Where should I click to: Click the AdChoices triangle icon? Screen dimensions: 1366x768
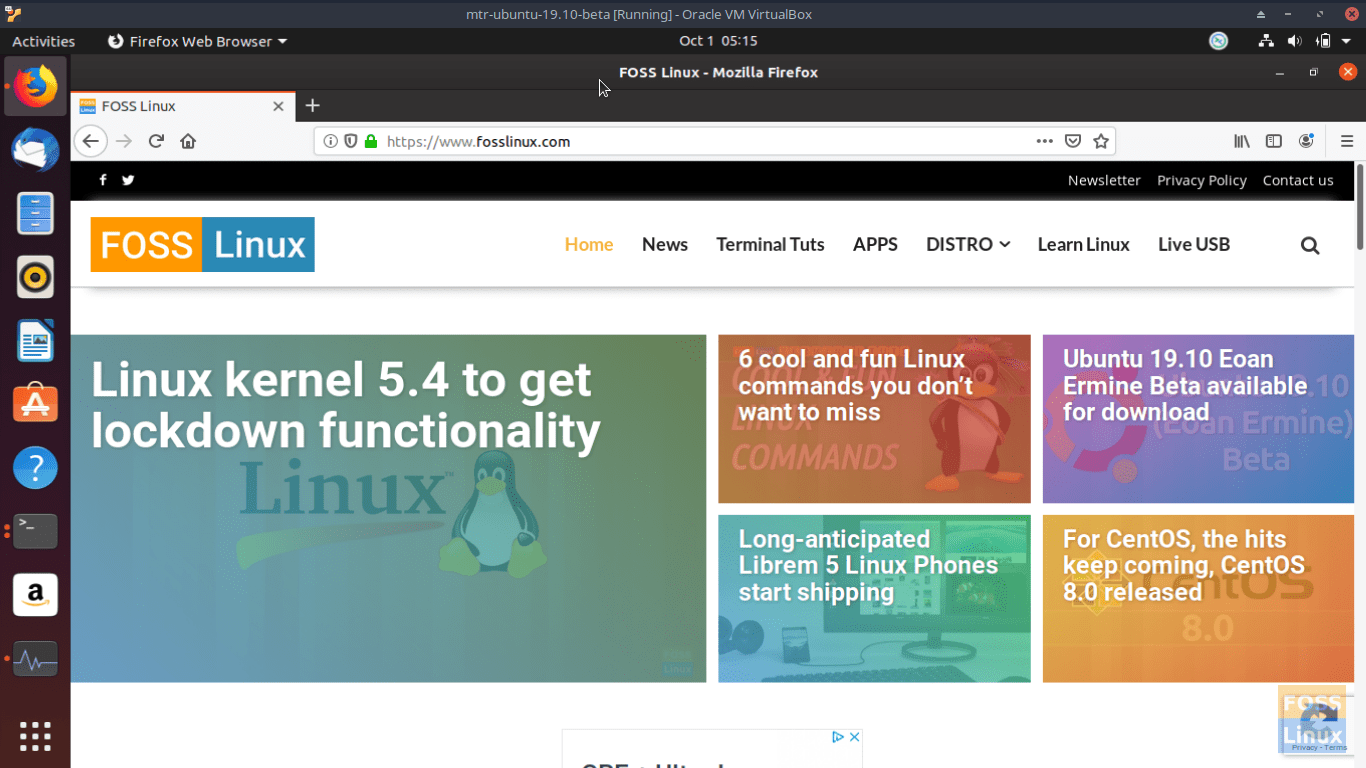click(838, 737)
